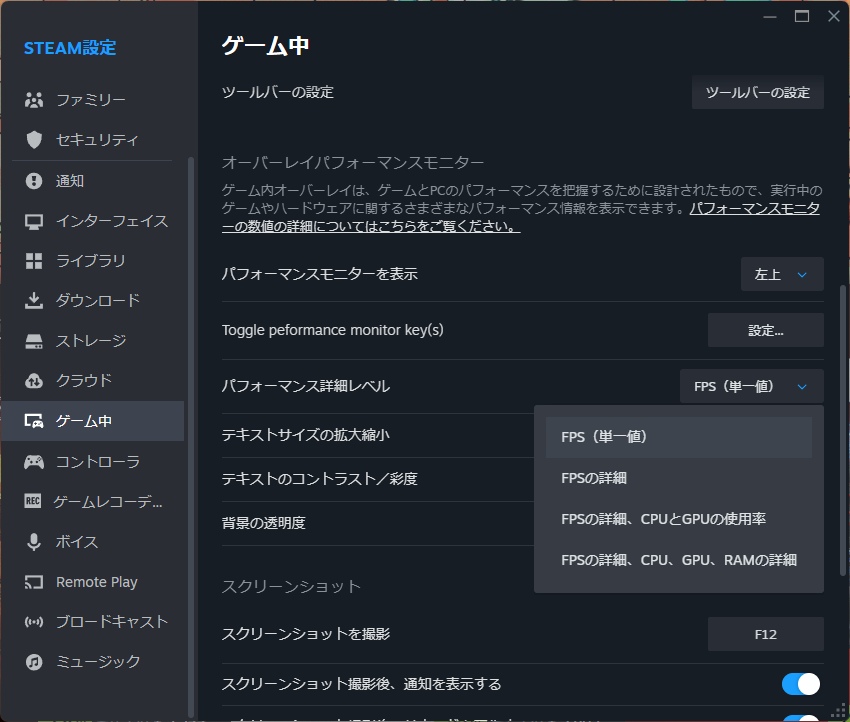Open the ダウンロード settings page
850x722 pixels.
click(93, 301)
